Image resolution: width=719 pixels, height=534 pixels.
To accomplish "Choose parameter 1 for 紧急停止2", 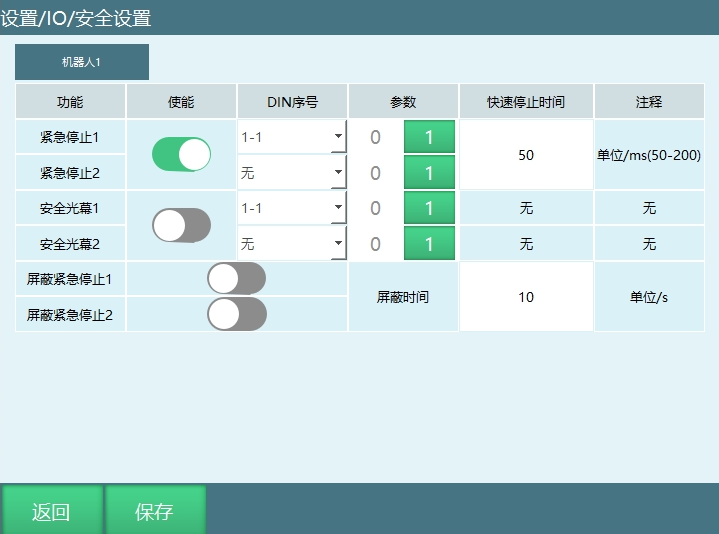I will click(429, 173).
